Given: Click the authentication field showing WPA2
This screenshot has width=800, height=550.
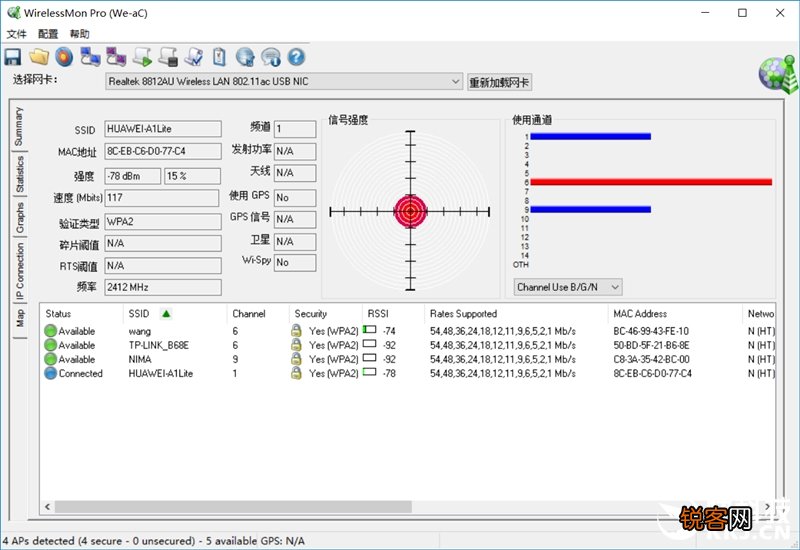Looking at the screenshot, I should [x=163, y=222].
